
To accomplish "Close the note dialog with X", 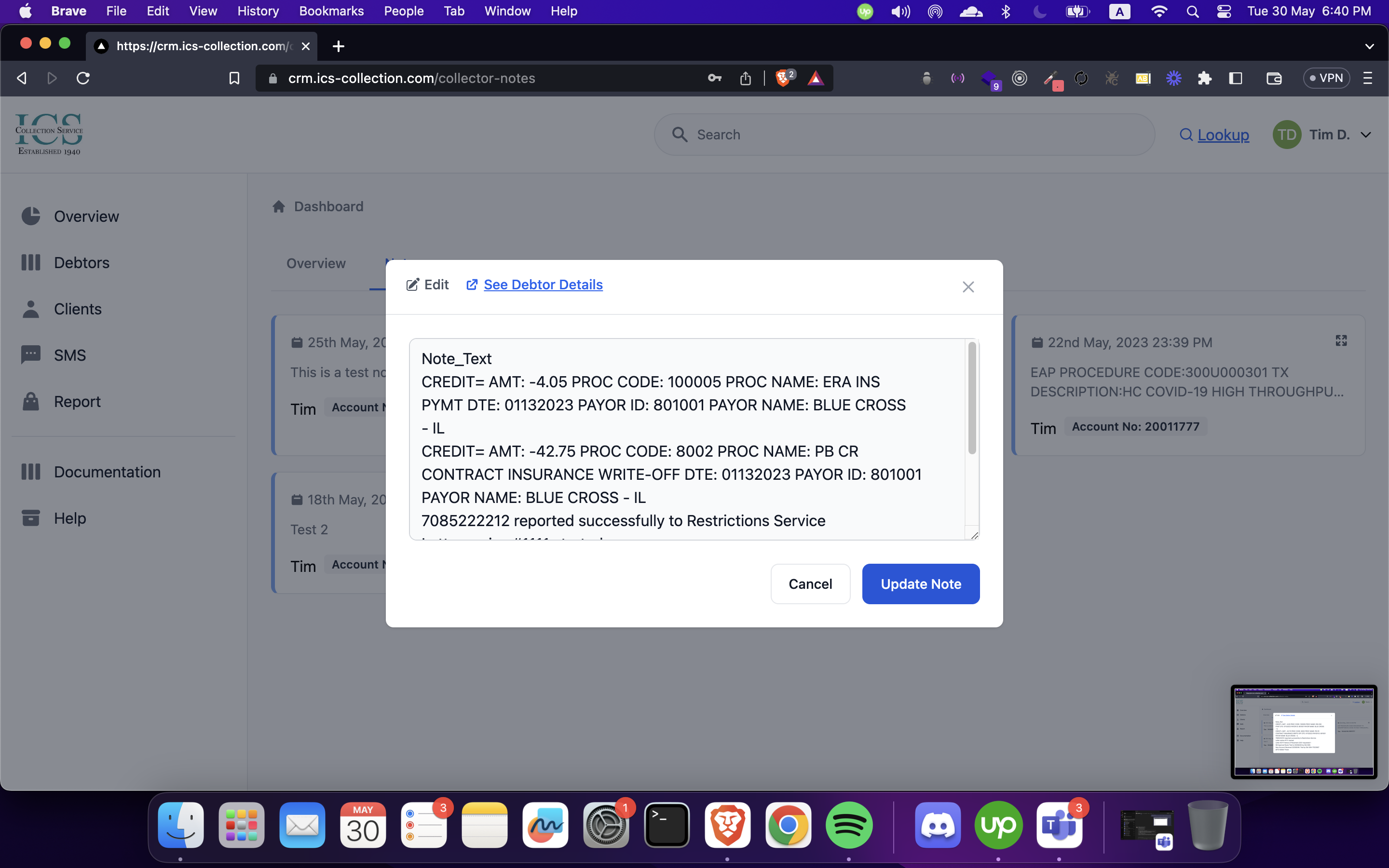I will coord(967,286).
